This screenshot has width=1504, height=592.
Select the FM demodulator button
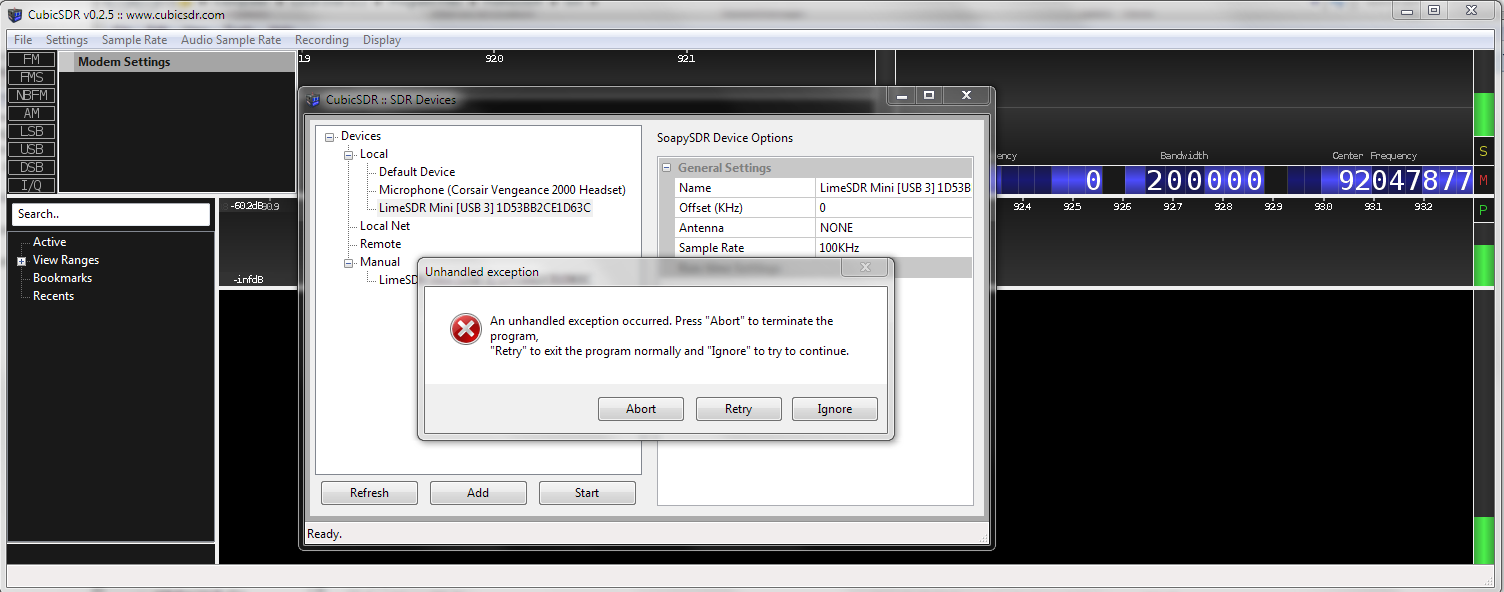click(x=31, y=59)
